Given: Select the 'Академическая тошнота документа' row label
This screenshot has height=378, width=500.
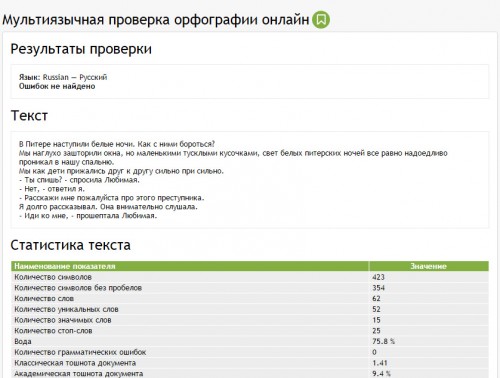Looking at the screenshot, I should (x=79, y=374).
